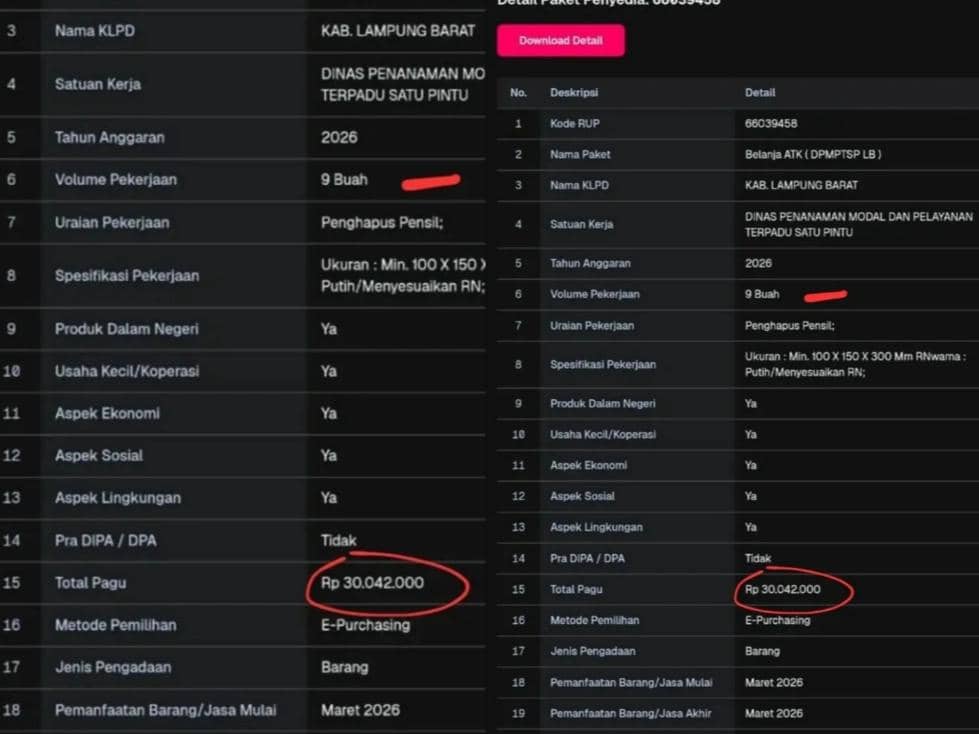Click 'KAB. LAMPUNG BARAT' in the small table

801,185
